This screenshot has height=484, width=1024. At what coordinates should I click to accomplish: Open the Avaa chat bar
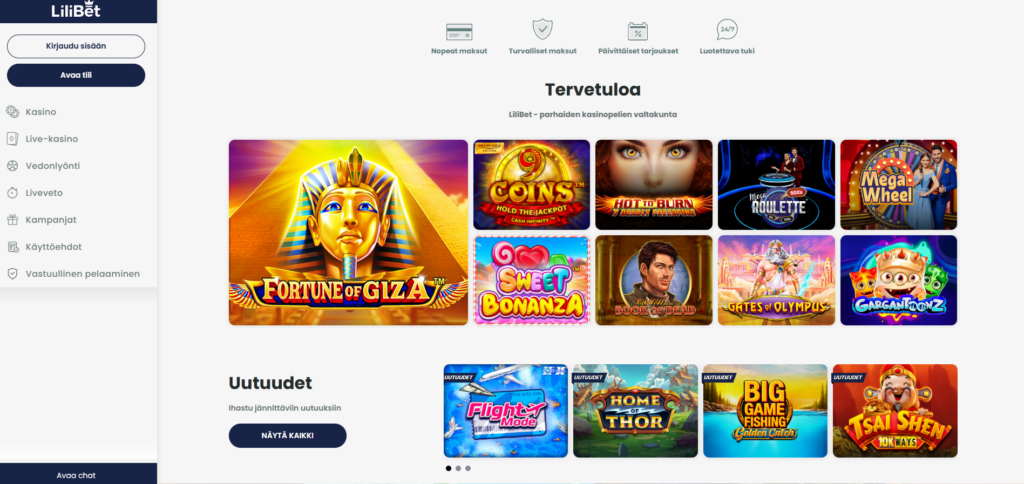click(76, 475)
